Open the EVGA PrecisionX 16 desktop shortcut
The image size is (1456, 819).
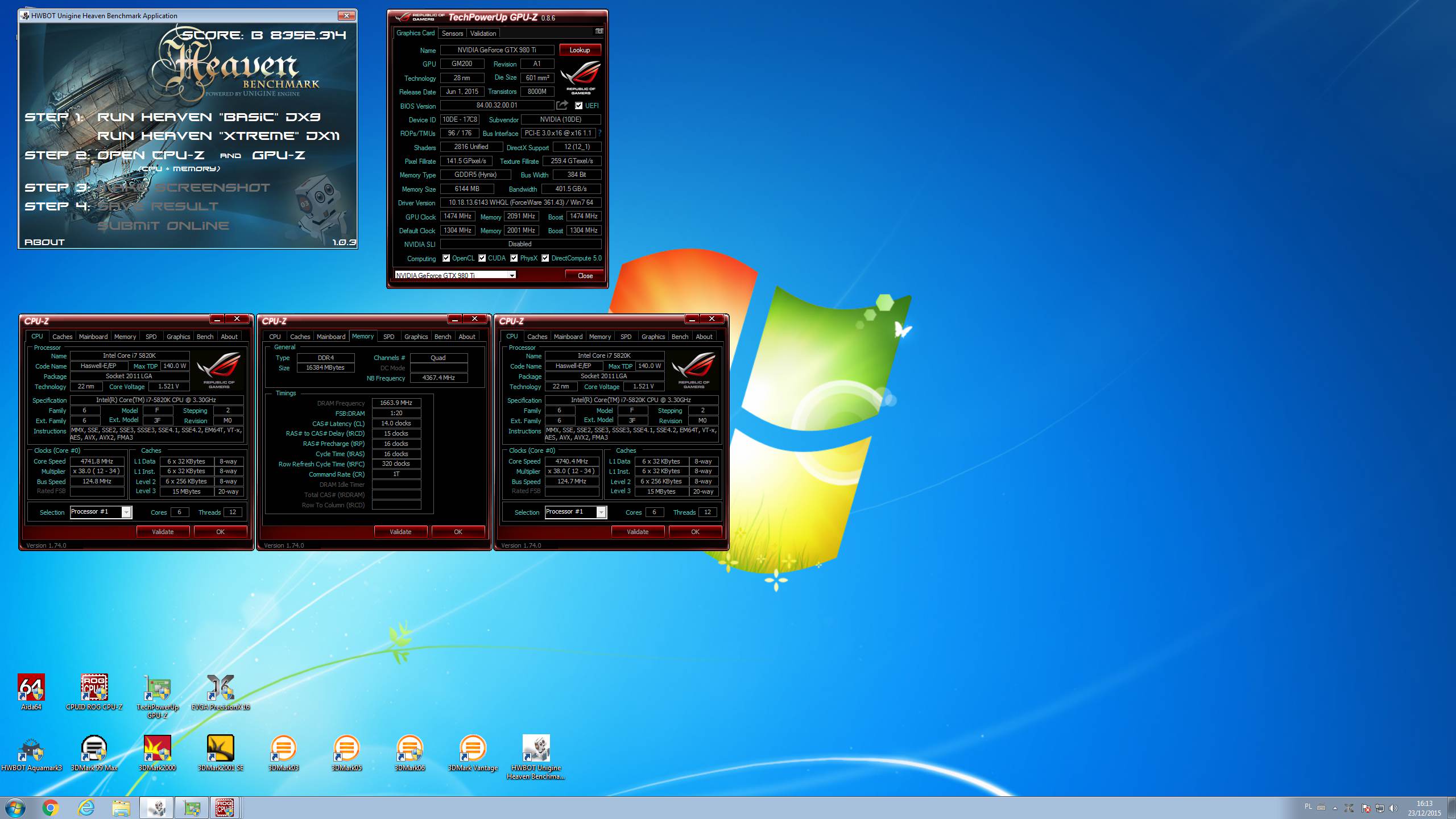[x=221, y=692]
